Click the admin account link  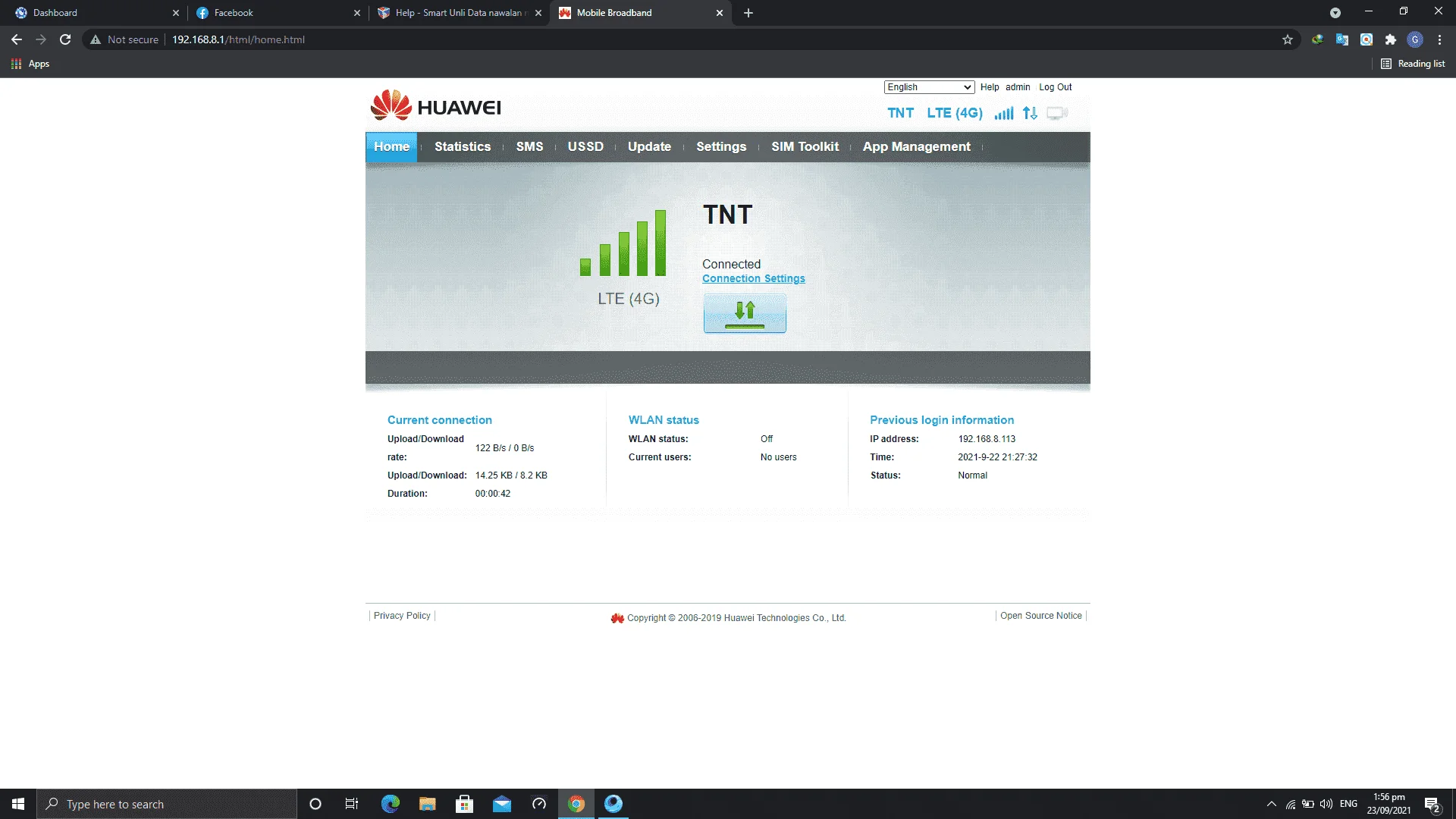tap(1018, 87)
